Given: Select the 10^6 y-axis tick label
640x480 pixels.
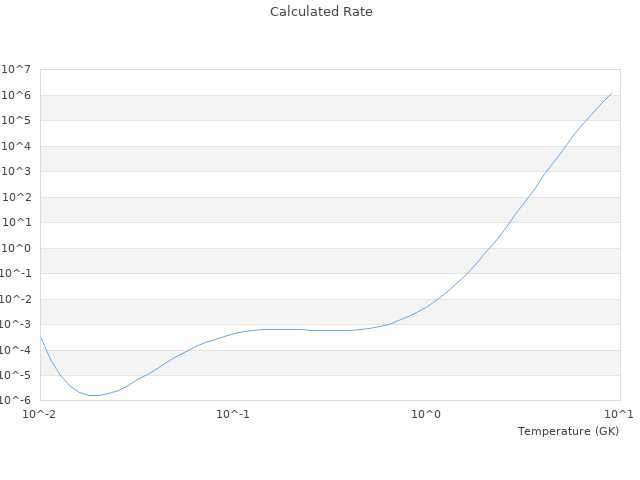Looking at the screenshot, I should [16, 95].
